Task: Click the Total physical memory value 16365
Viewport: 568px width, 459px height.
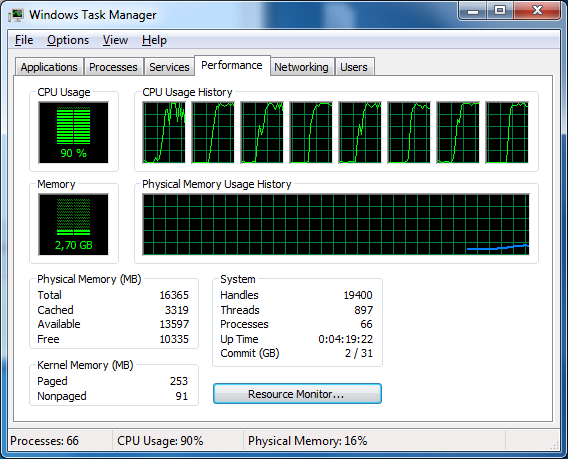Action: click(x=174, y=295)
